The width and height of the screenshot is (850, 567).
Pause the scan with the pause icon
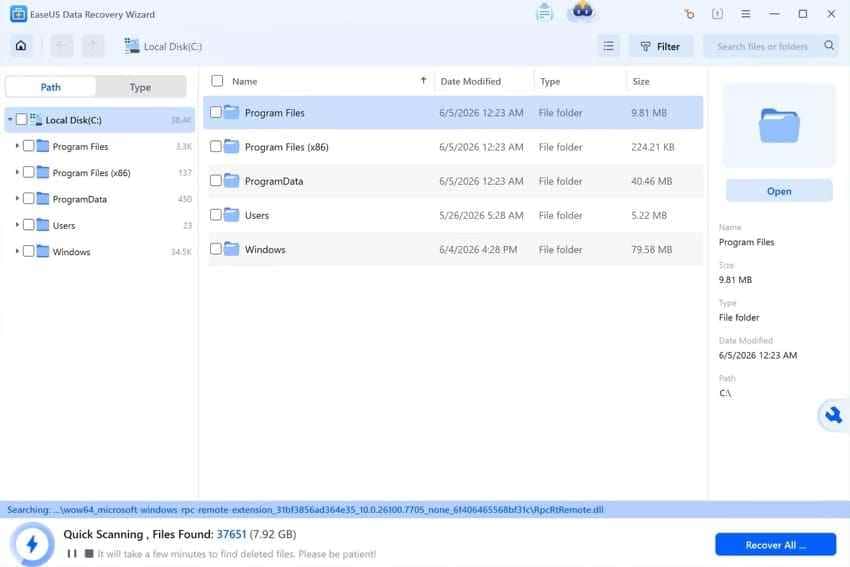72,553
